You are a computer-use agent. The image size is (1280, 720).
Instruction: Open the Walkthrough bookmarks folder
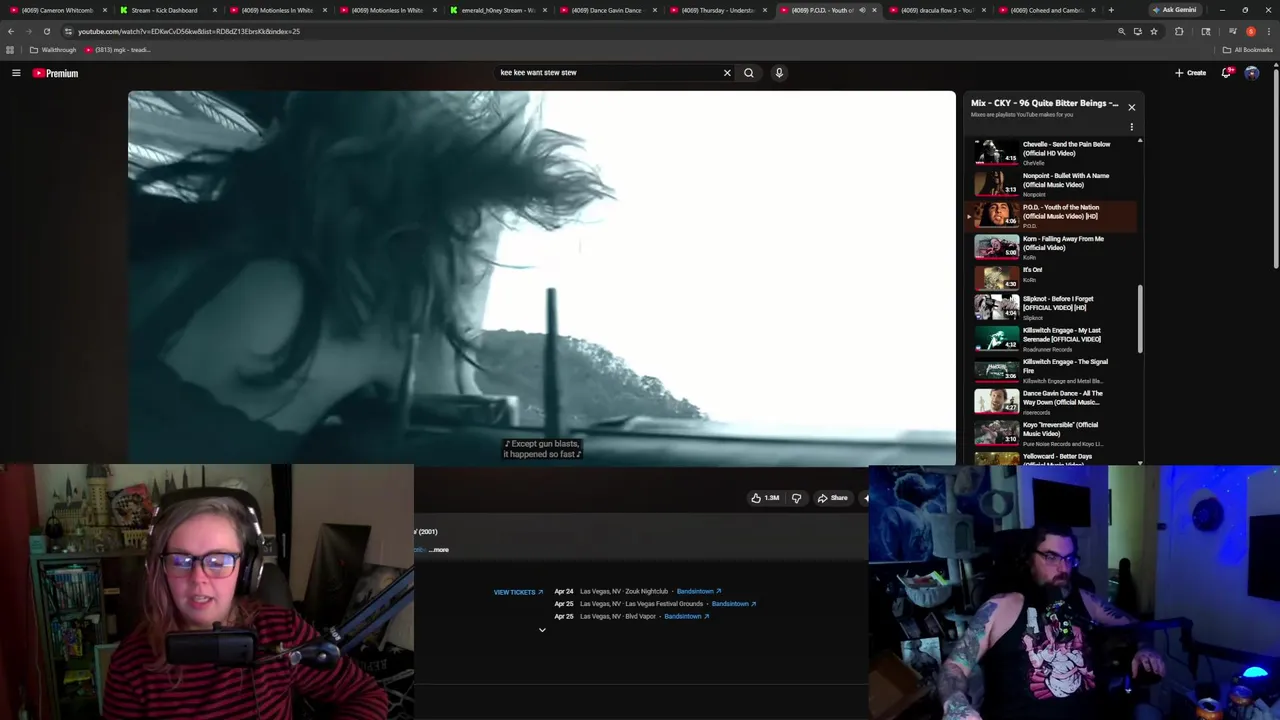[x=53, y=50]
